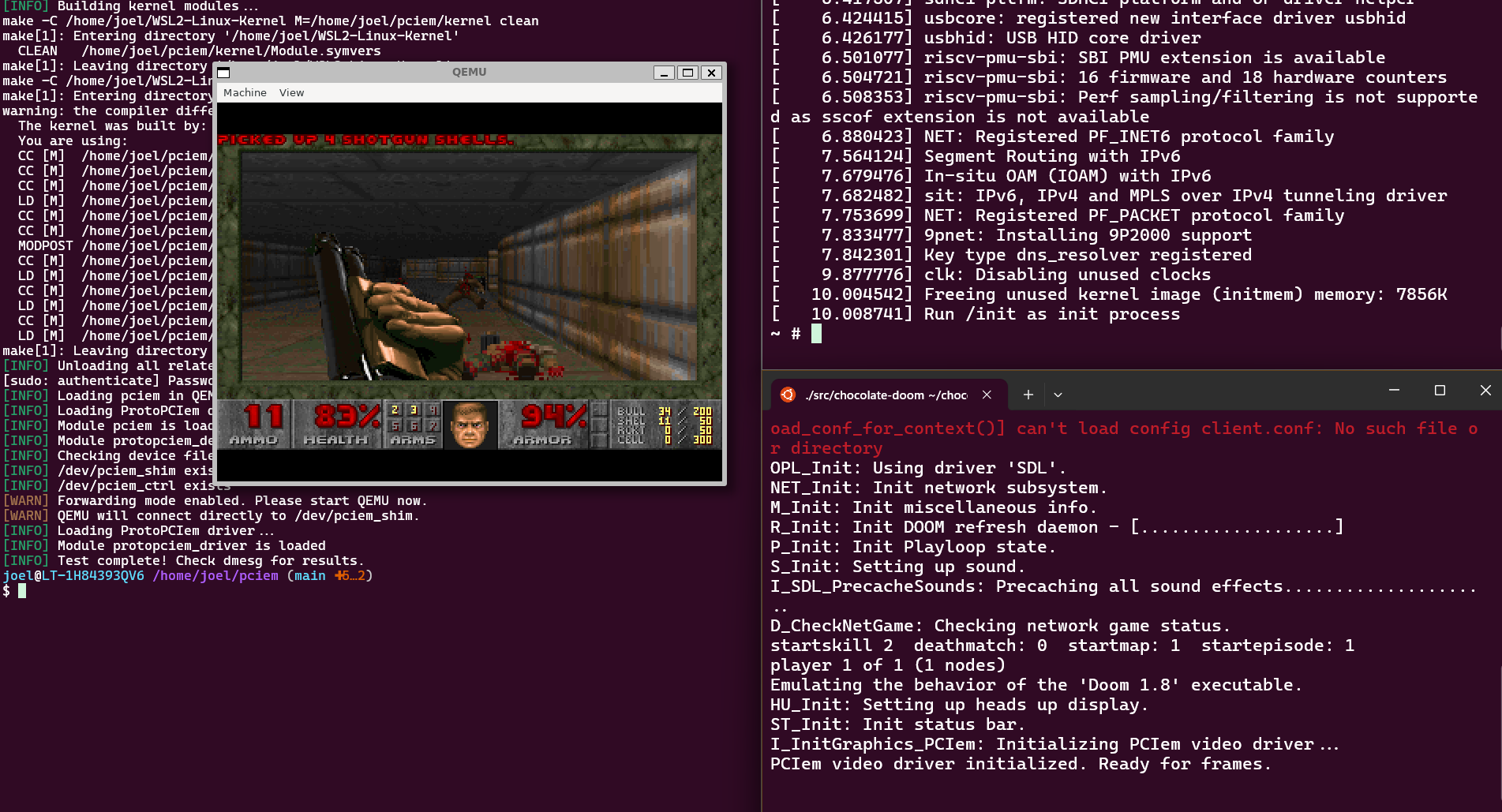Click the QEMU window system menu icon

223,73
